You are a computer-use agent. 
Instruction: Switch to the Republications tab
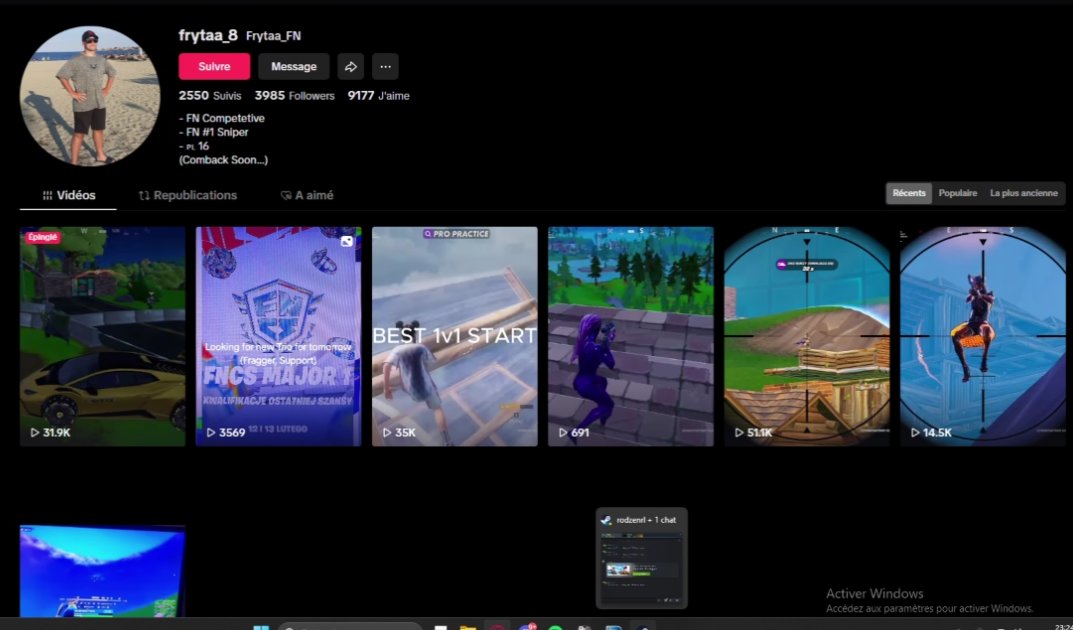(x=188, y=196)
